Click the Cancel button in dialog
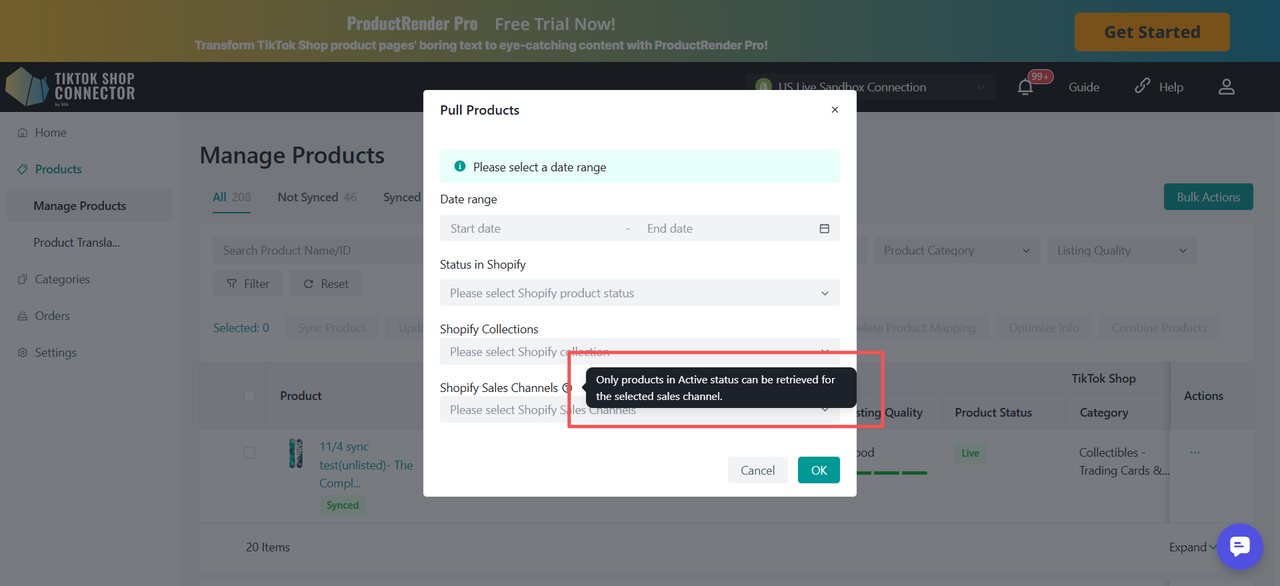The width and height of the screenshot is (1280, 586). point(757,470)
